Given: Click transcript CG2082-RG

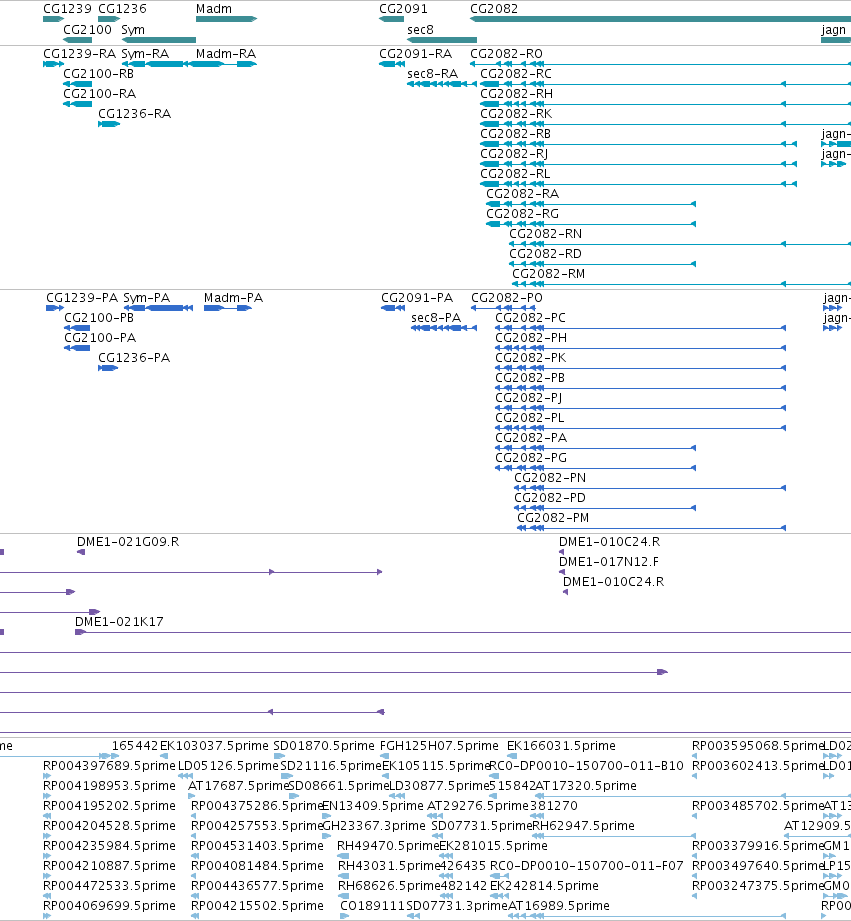Looking at the screenshot, I should pos(523,214).
